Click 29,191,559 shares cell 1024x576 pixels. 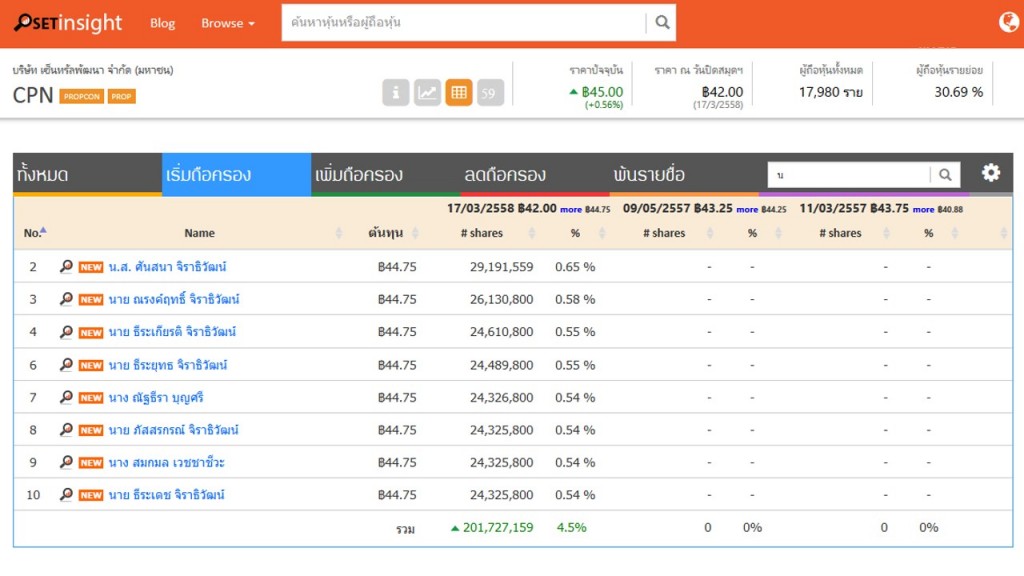[x=502, y=266]
